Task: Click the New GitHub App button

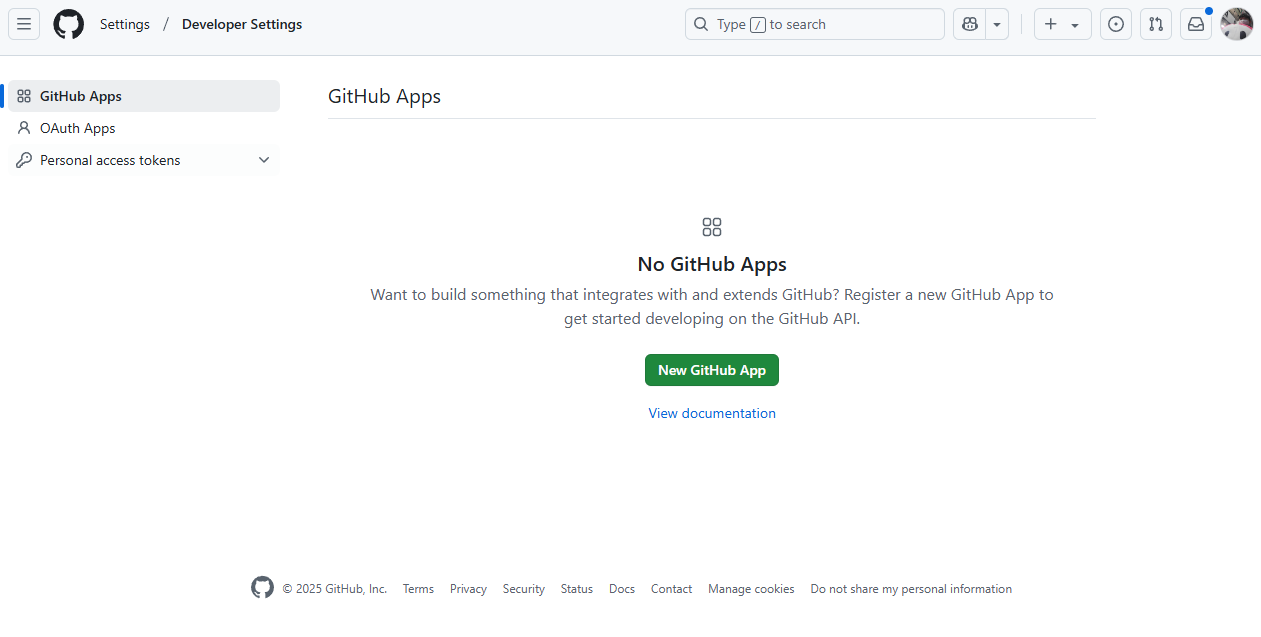Action: (x=712, y=370)
